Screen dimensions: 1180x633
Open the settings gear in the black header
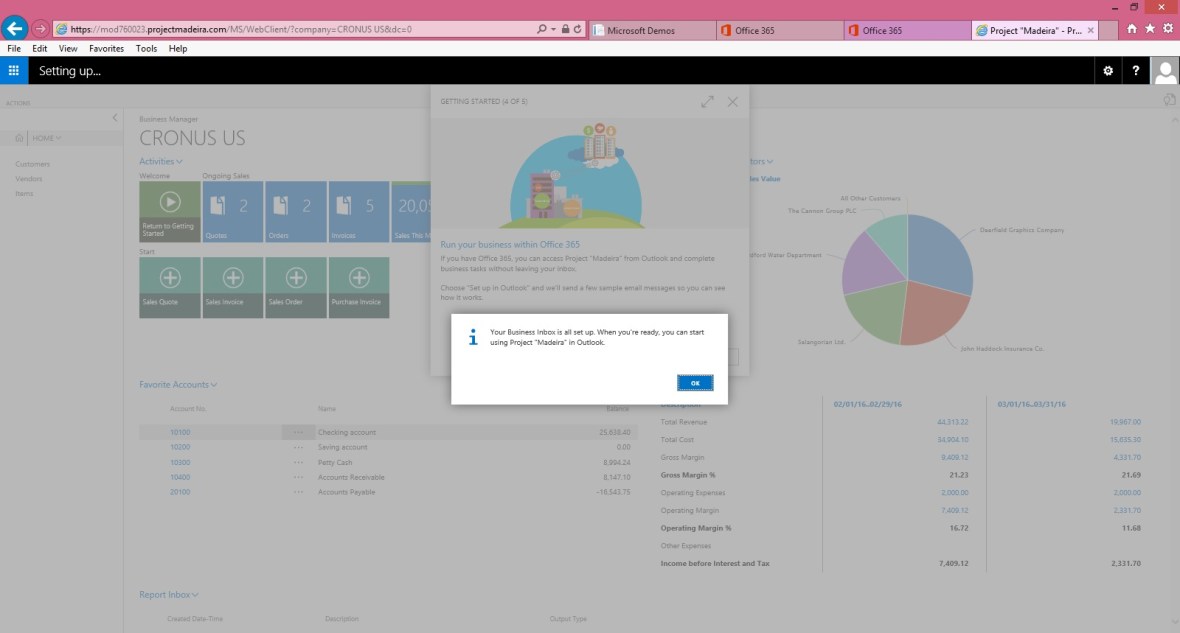coord(1107,71)
